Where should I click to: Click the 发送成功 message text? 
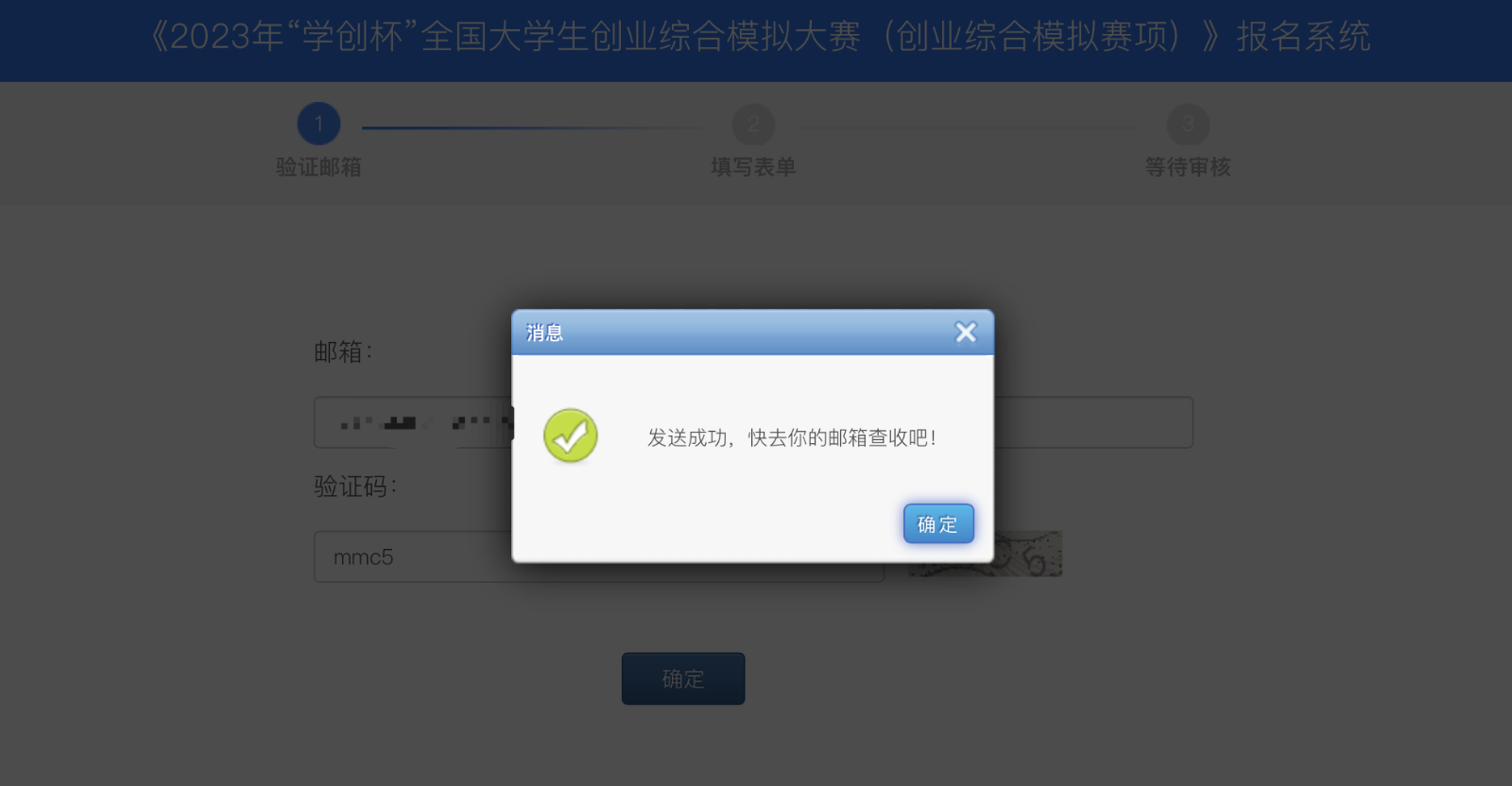(792, 437)
